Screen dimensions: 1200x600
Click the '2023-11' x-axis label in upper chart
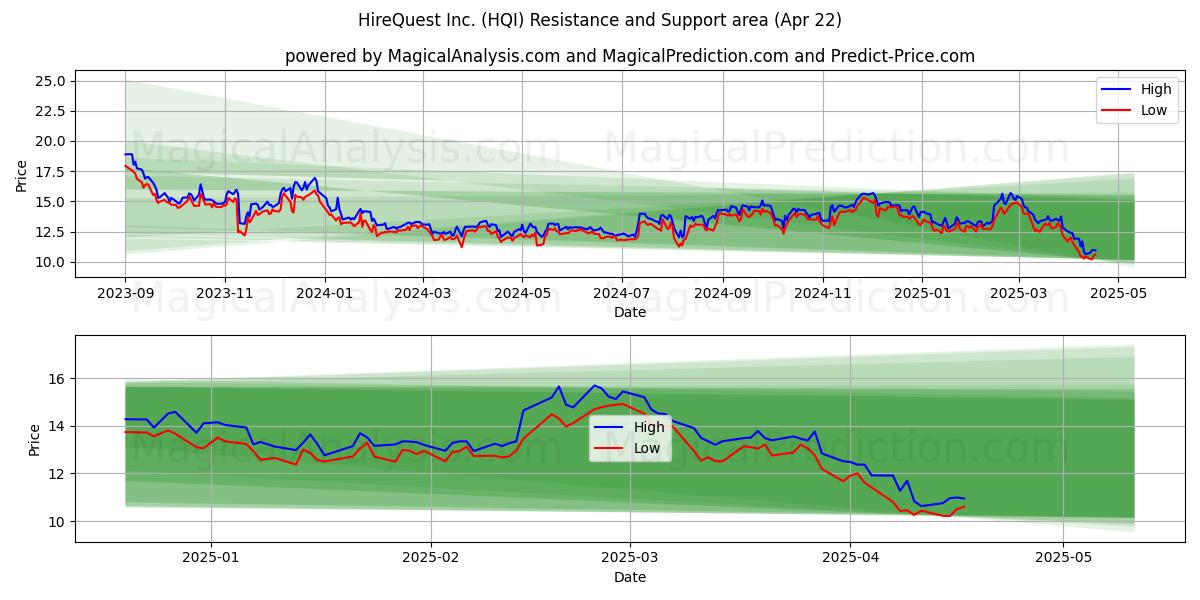[x=224, y=294]
